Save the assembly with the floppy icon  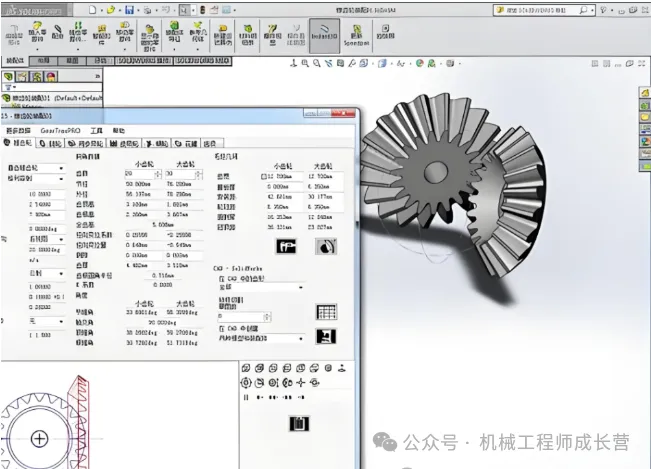tap(129, 10)
